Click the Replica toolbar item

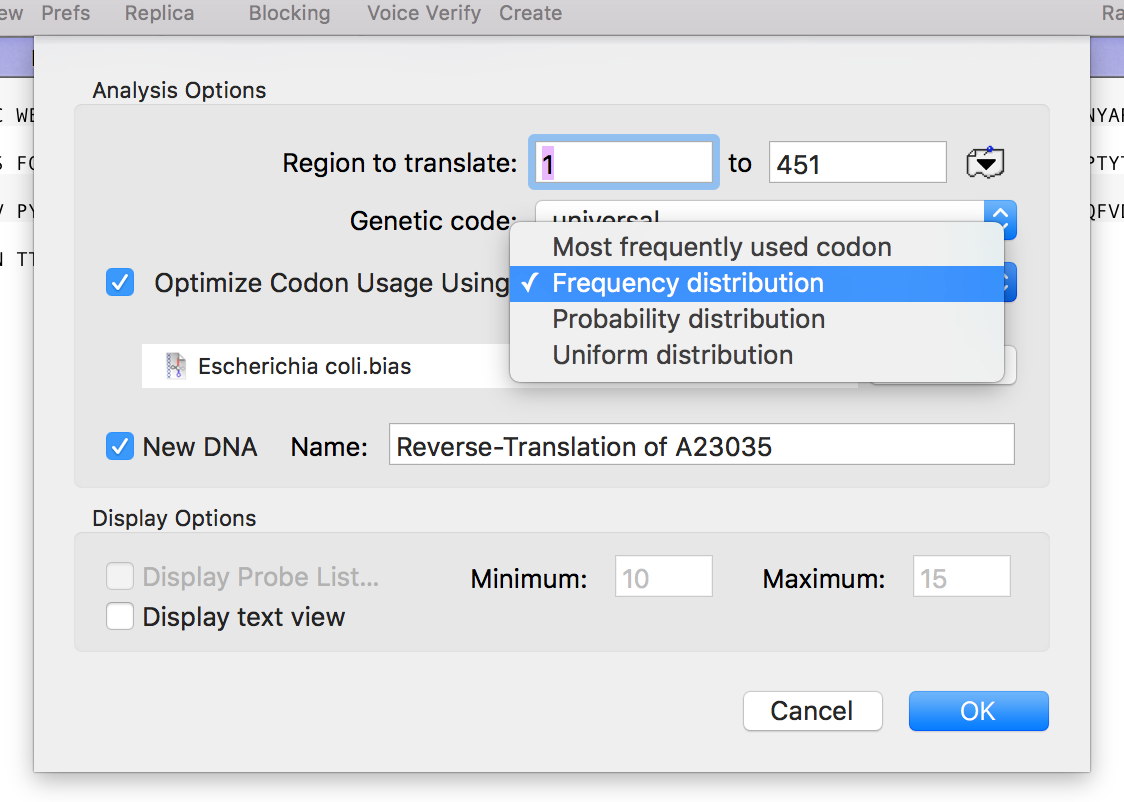(x=160, y=14)
